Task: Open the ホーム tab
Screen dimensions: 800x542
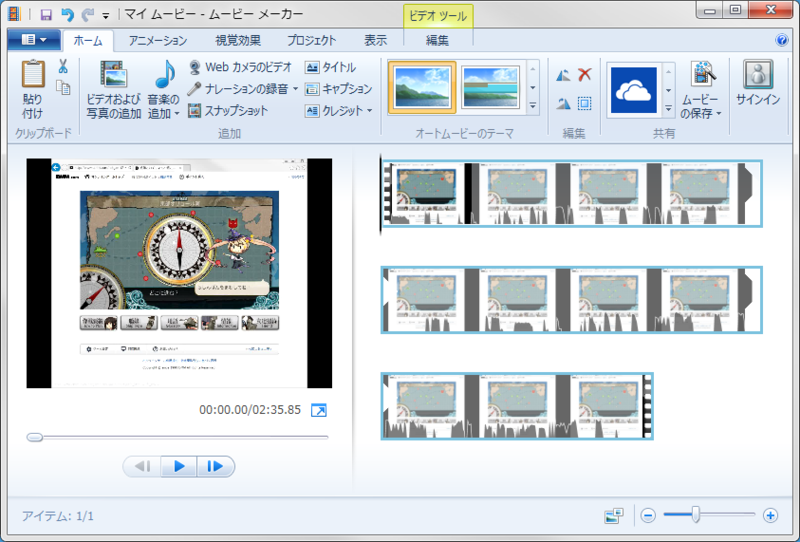Action: click(x=88, y=41)
